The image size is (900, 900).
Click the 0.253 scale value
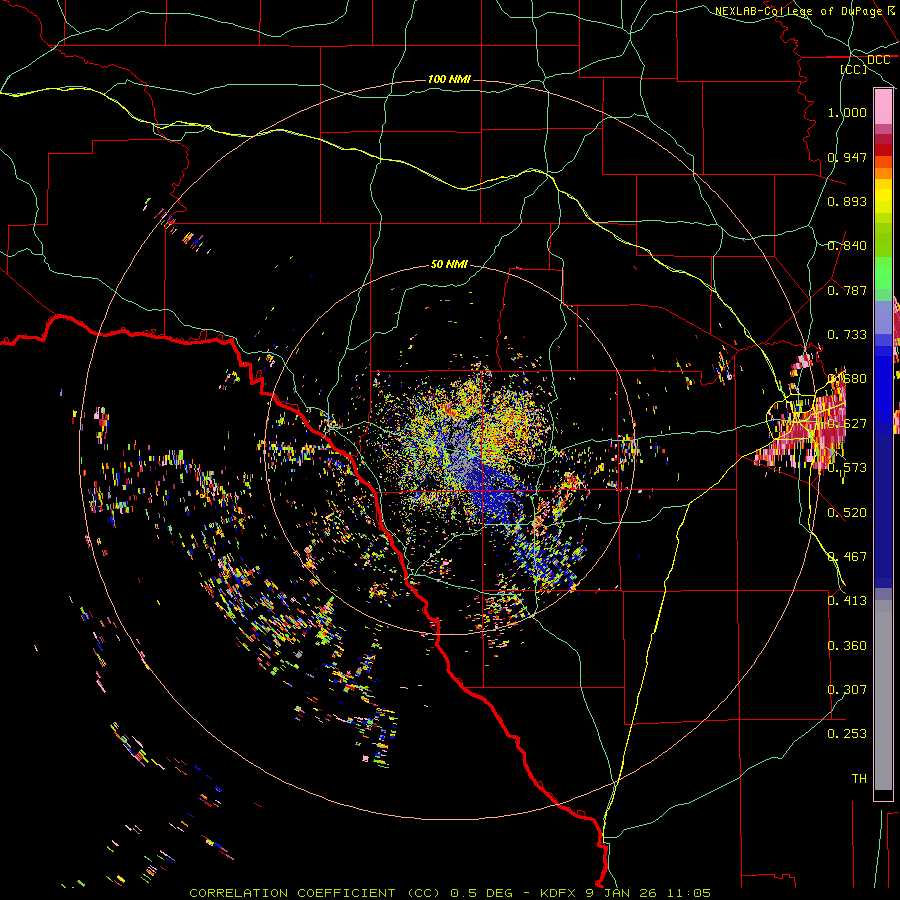point(847,734)
